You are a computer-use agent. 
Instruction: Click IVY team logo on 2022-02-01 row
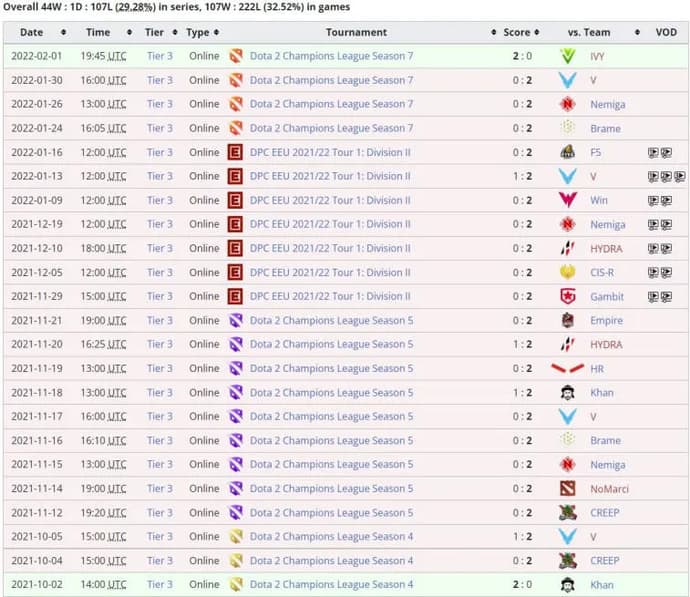point(568,56)
